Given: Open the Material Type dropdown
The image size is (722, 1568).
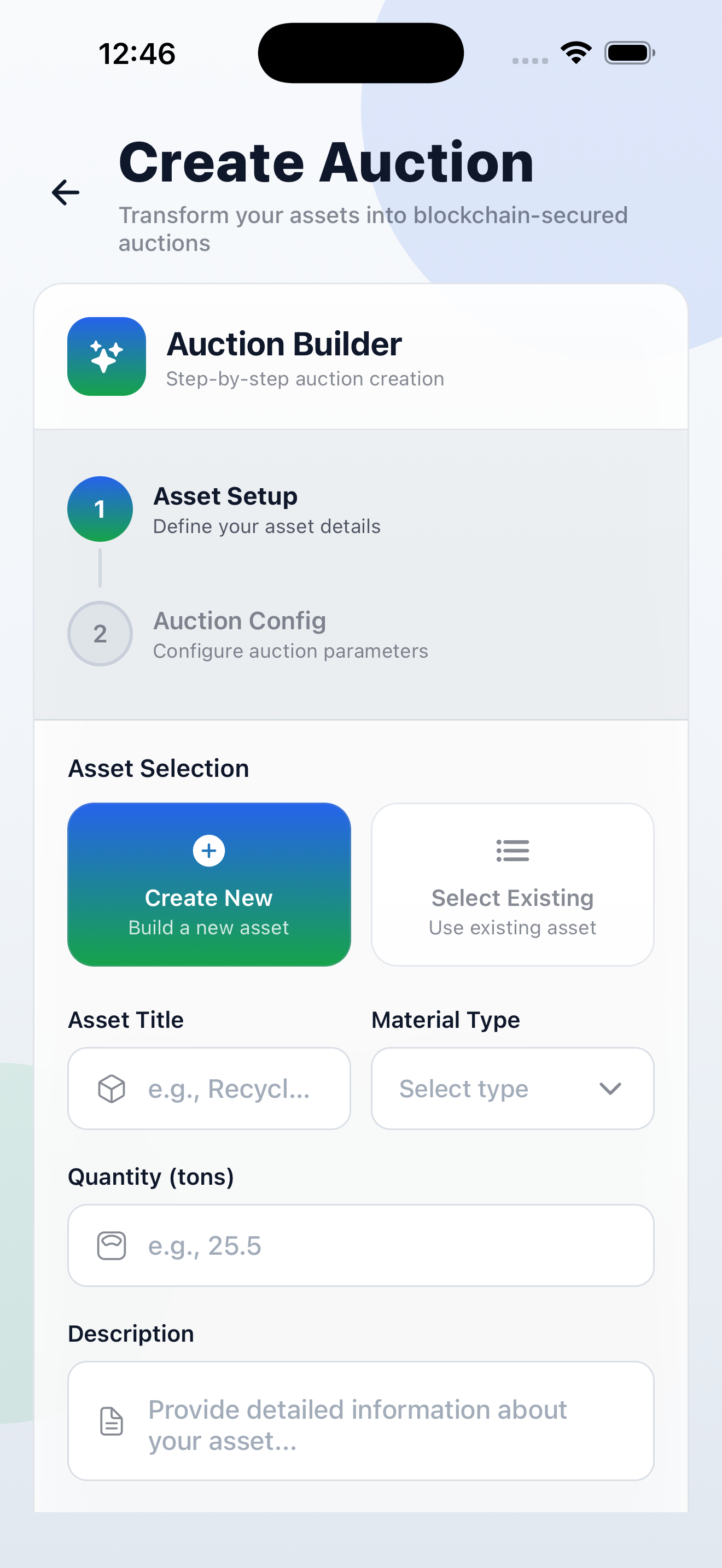Looking at the screenshot, I should tap(512, 1089).
